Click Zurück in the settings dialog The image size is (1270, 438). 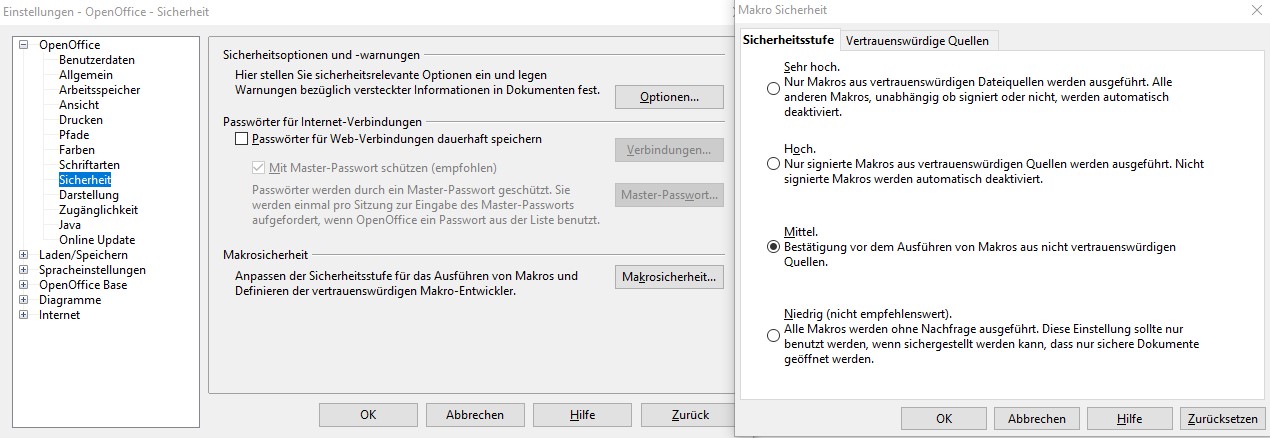pos(688,415)
